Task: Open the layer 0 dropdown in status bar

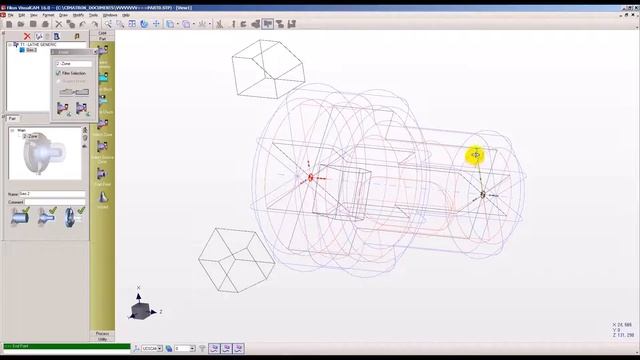Action: 192,349
